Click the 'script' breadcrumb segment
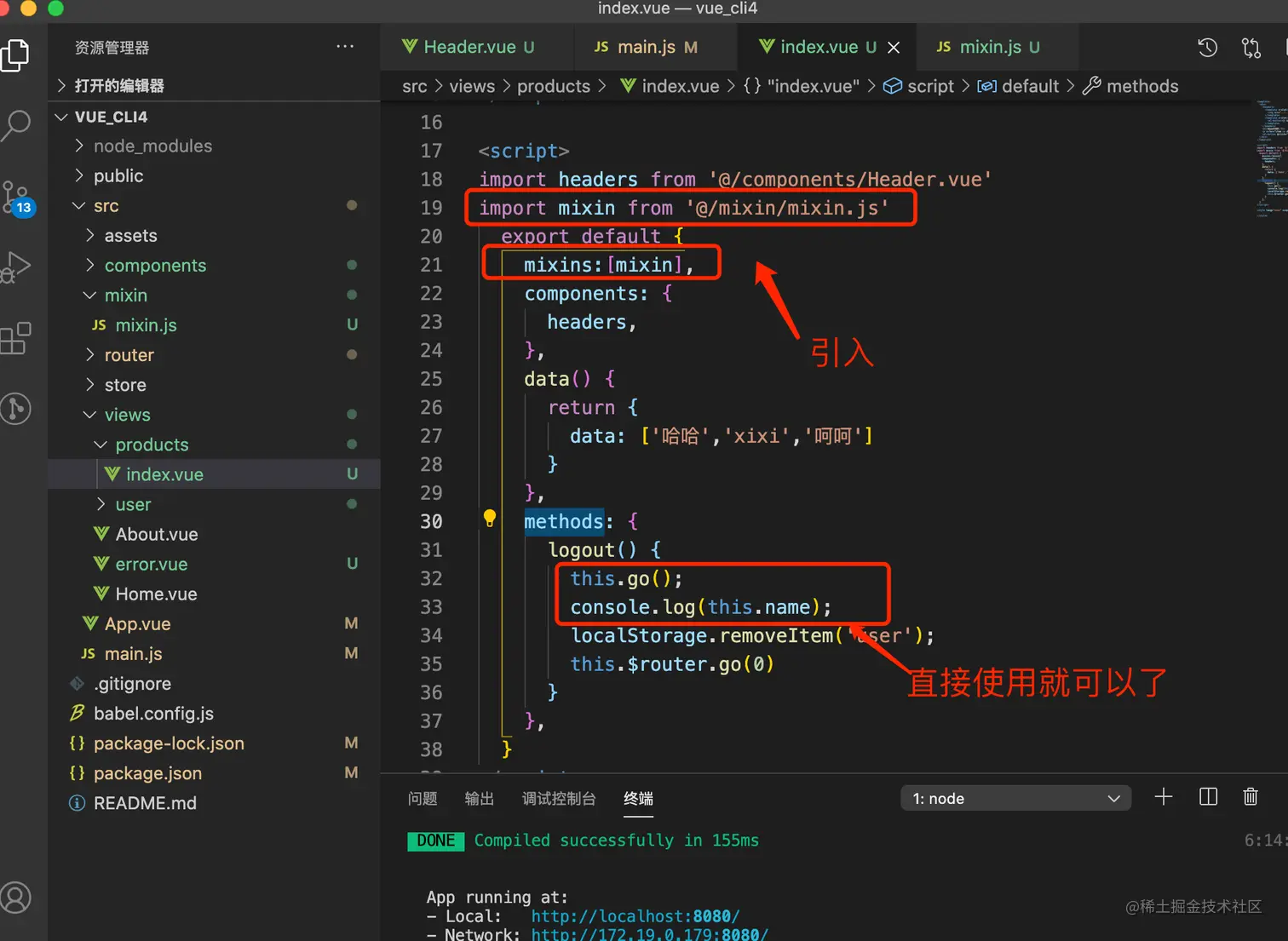This screenshot has height=941, width=1288. pos(918,86)
